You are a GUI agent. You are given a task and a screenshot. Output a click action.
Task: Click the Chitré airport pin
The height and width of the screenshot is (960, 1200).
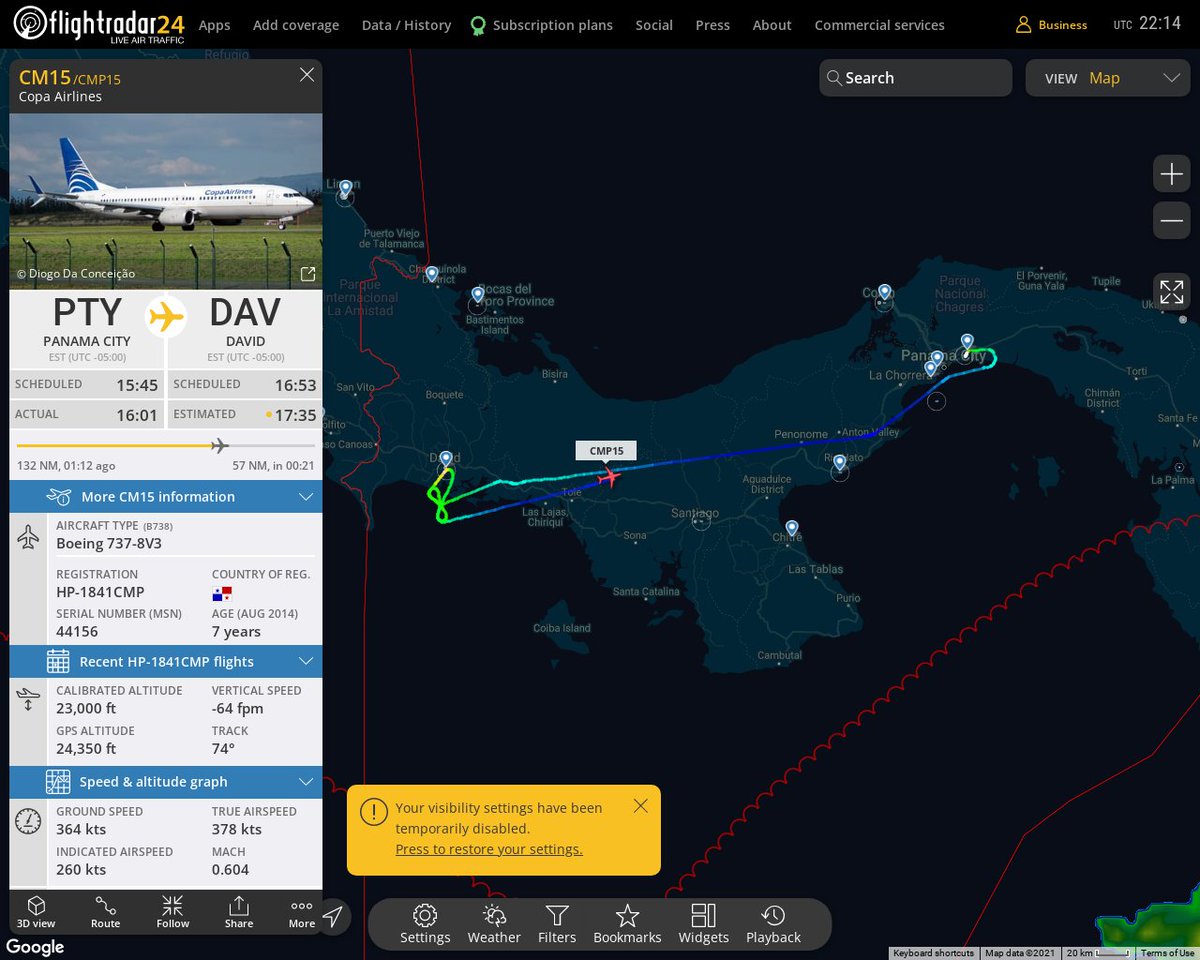792,528
